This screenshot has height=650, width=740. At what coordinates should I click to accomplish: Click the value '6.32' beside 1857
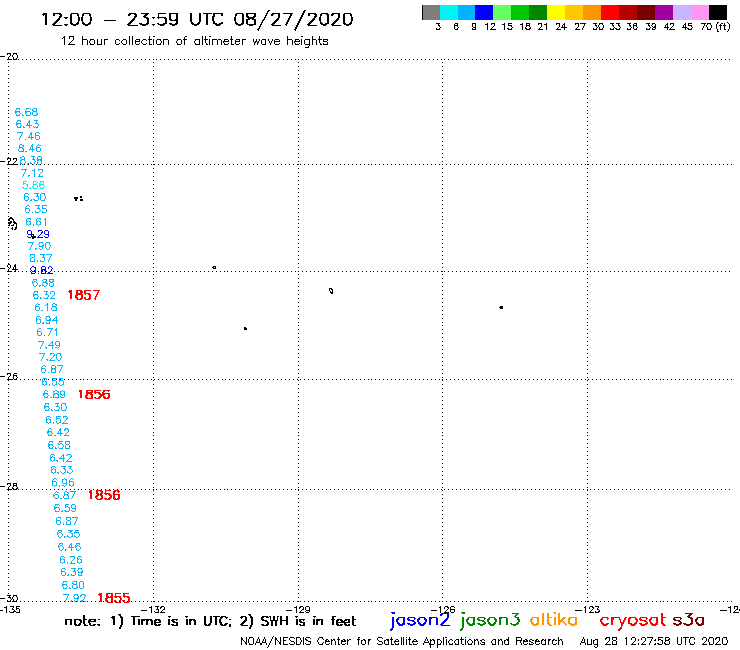tap(44, 295)
